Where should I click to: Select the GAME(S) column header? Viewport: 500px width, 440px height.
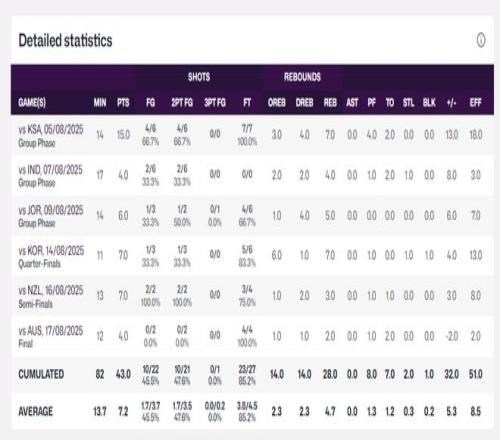click(x=32, y=103)
